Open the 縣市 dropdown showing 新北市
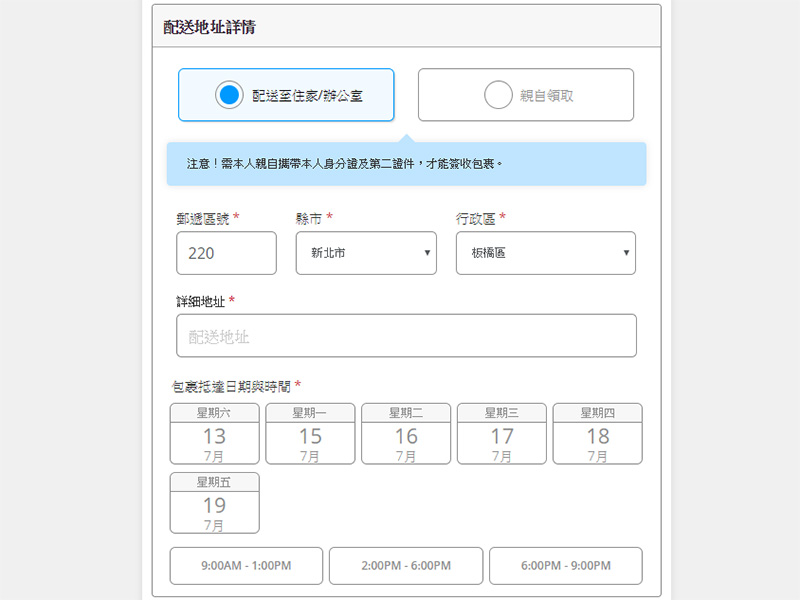Image resolution: width=800 pixels, height=600 pixels. click(366, 253)
